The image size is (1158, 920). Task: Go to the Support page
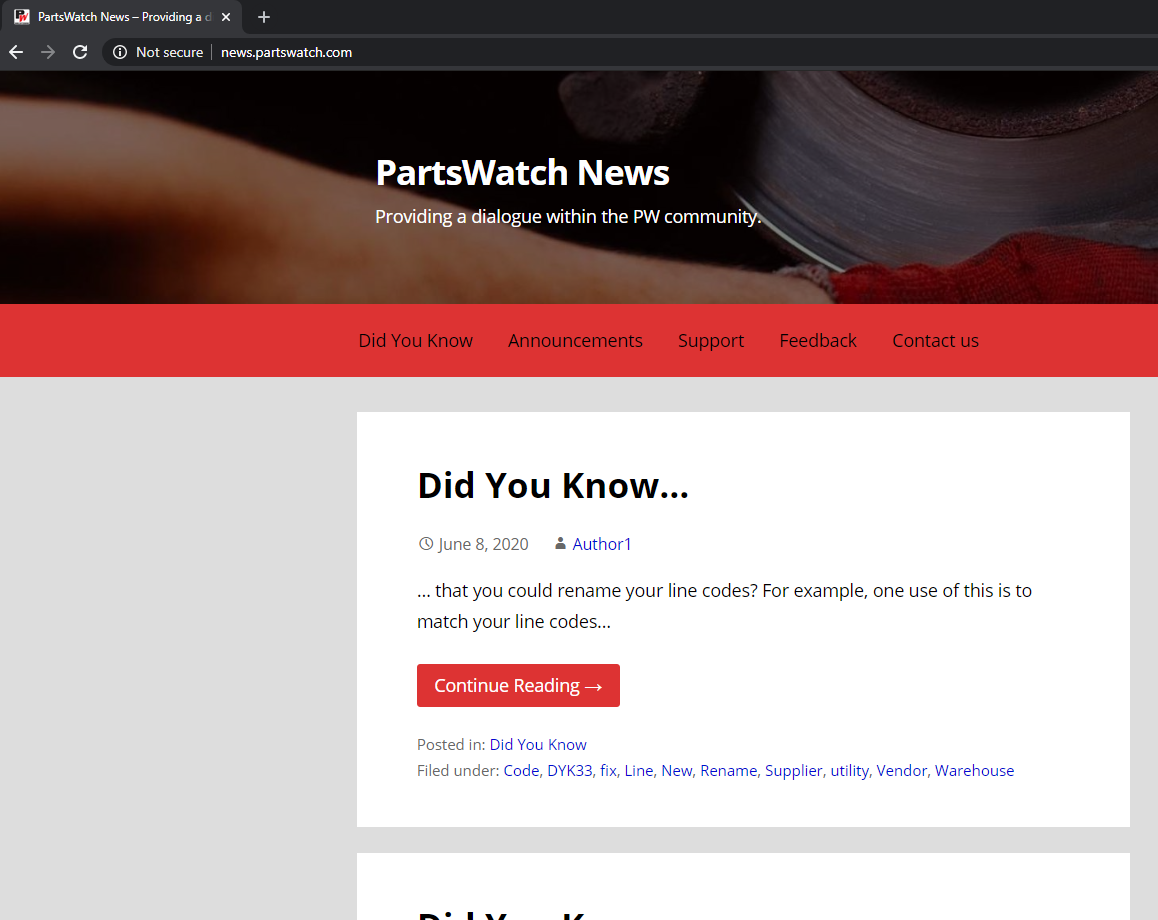click(710, 341)
